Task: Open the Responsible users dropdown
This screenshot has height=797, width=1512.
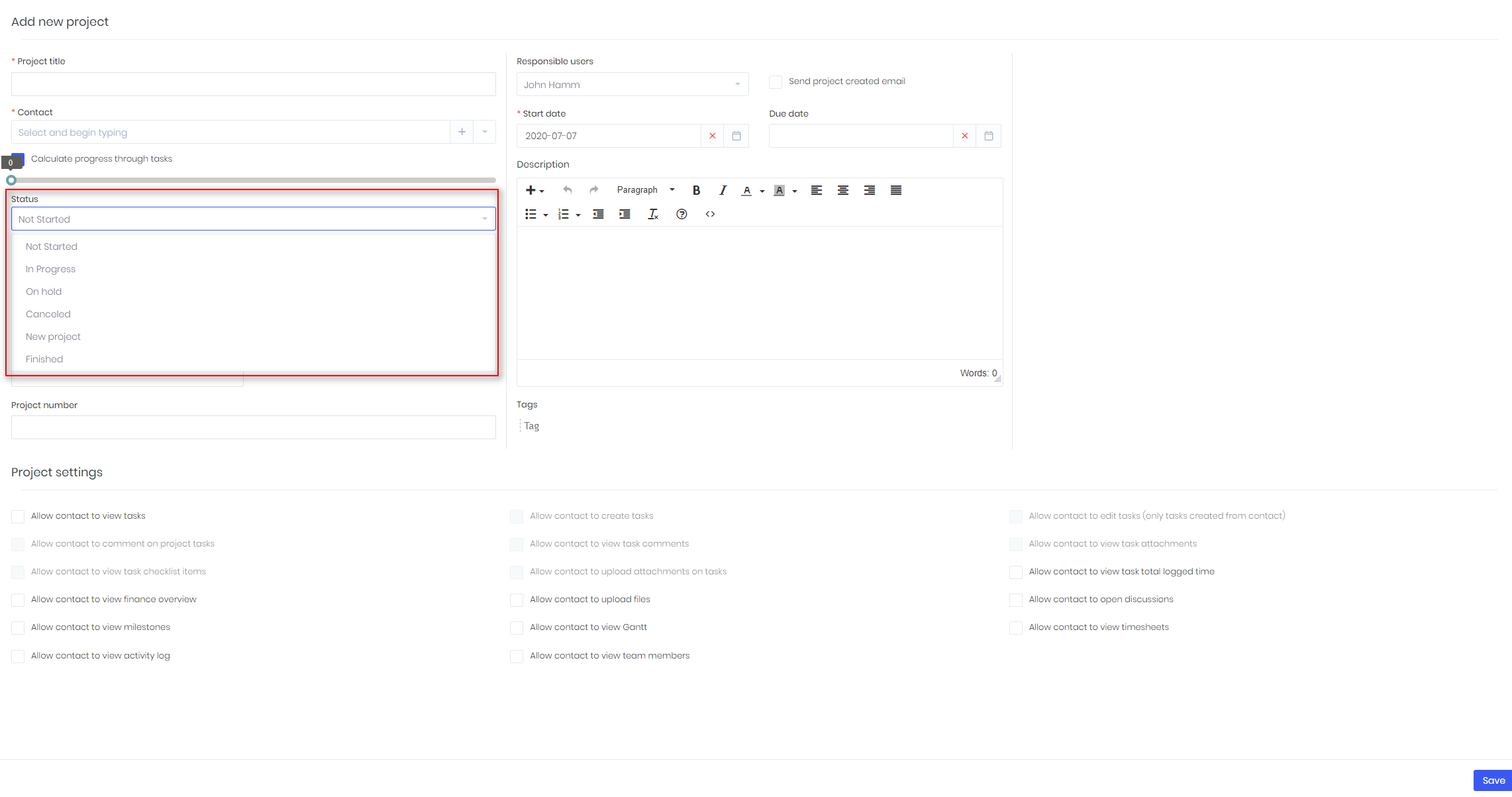Action: point(632,85)
